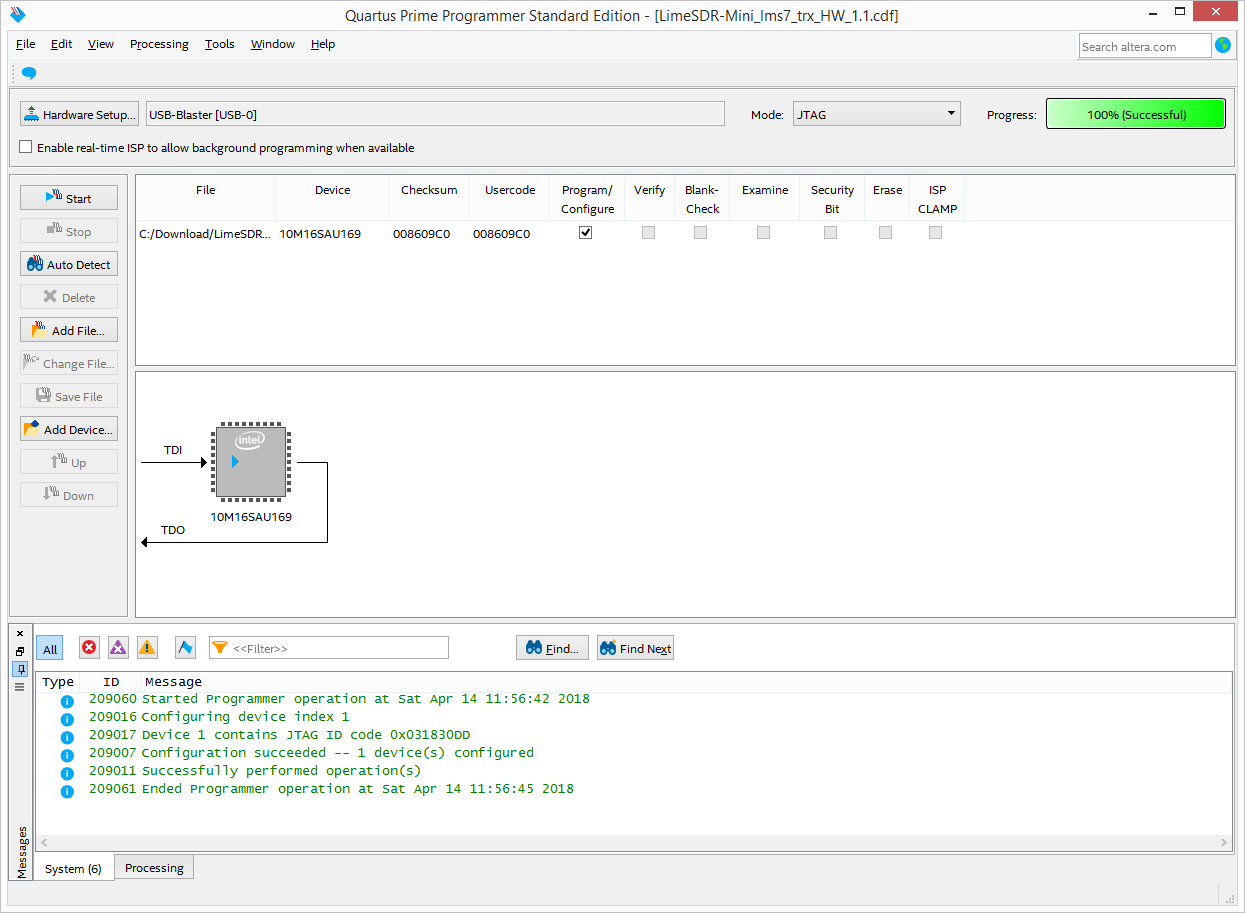Image resolution: width=1245 pixels, height=913 pixels.
Task: Open the View menu
Action: [101, 44]
